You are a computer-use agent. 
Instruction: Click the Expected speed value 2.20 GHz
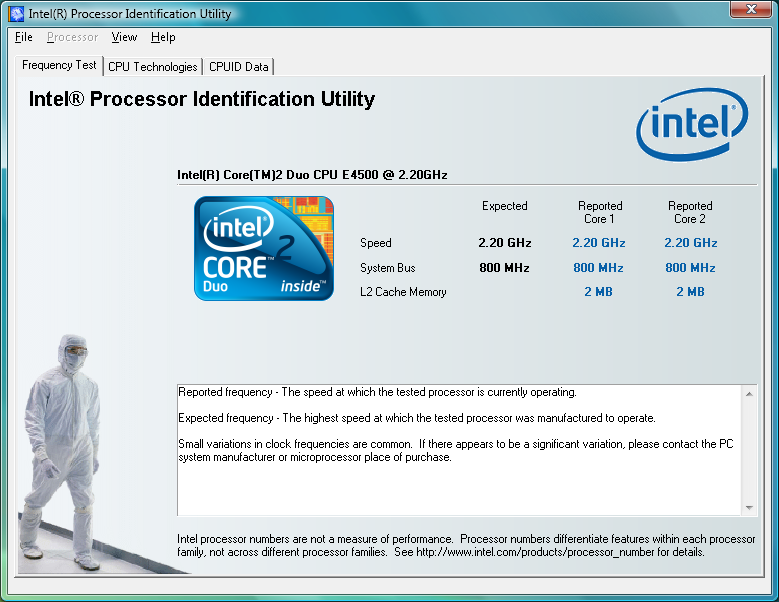pyautogui.click(x=505, y=243)
